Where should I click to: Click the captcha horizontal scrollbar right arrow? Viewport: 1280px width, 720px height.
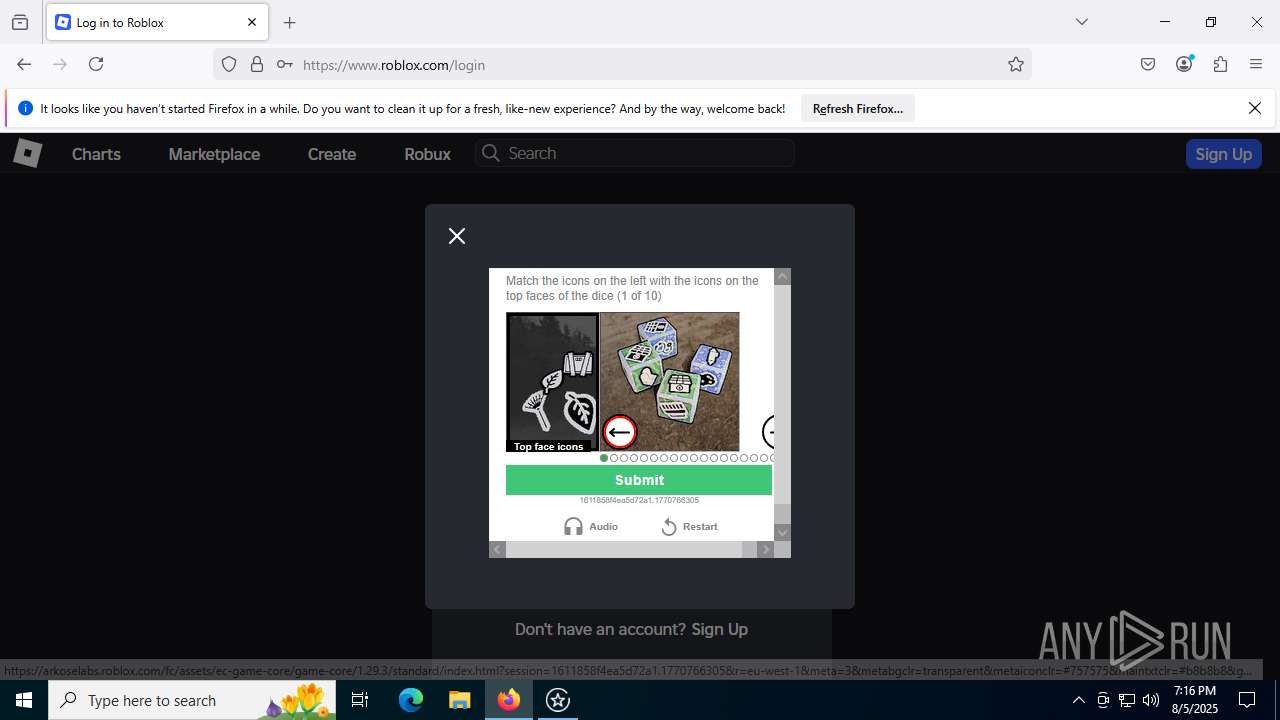[766, 549]
